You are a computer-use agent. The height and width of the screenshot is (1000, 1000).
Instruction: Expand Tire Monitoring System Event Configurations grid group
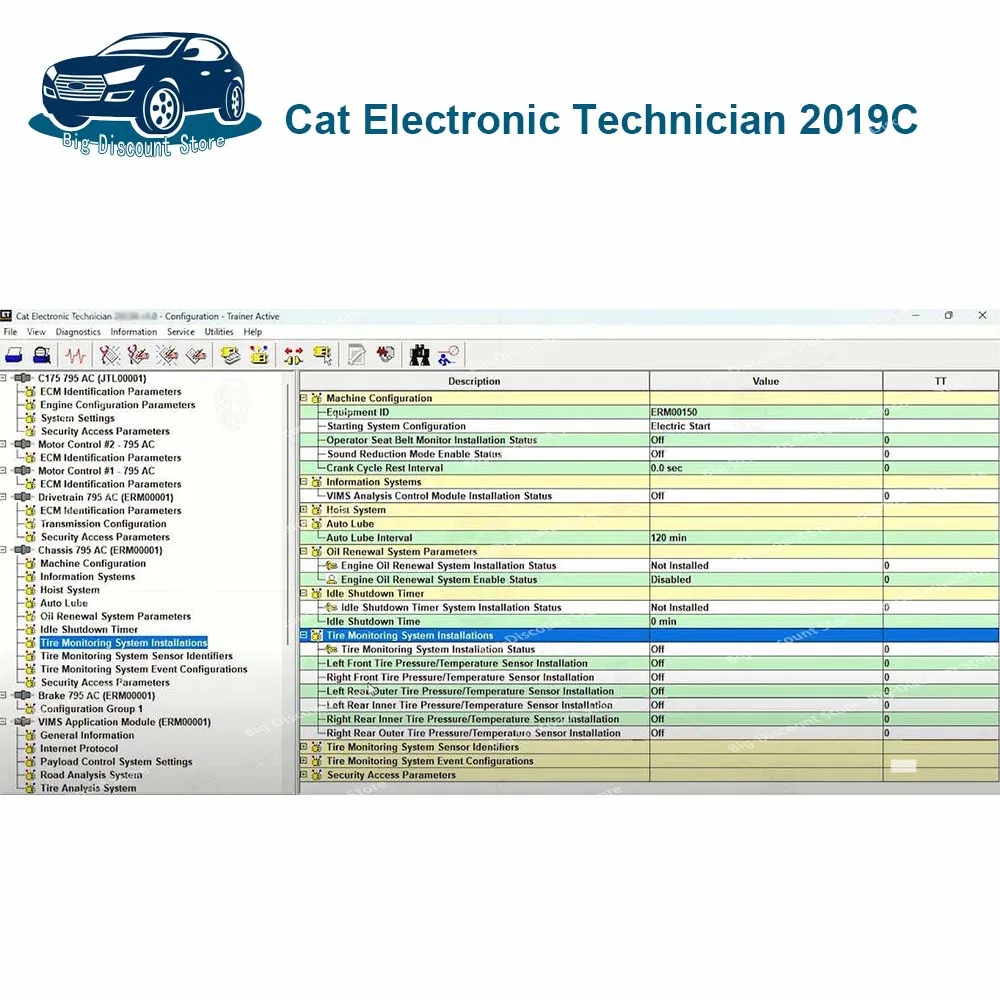pyautogui.click(x=304, y=761)
